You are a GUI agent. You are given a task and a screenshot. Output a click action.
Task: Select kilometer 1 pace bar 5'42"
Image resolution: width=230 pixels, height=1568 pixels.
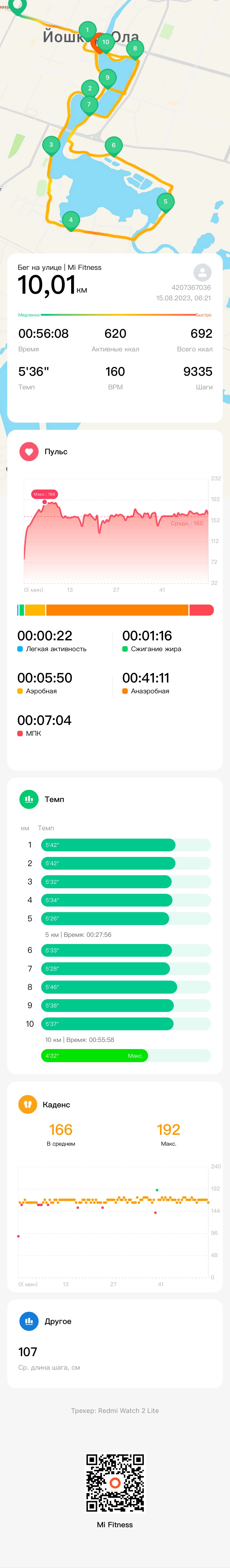108,845
